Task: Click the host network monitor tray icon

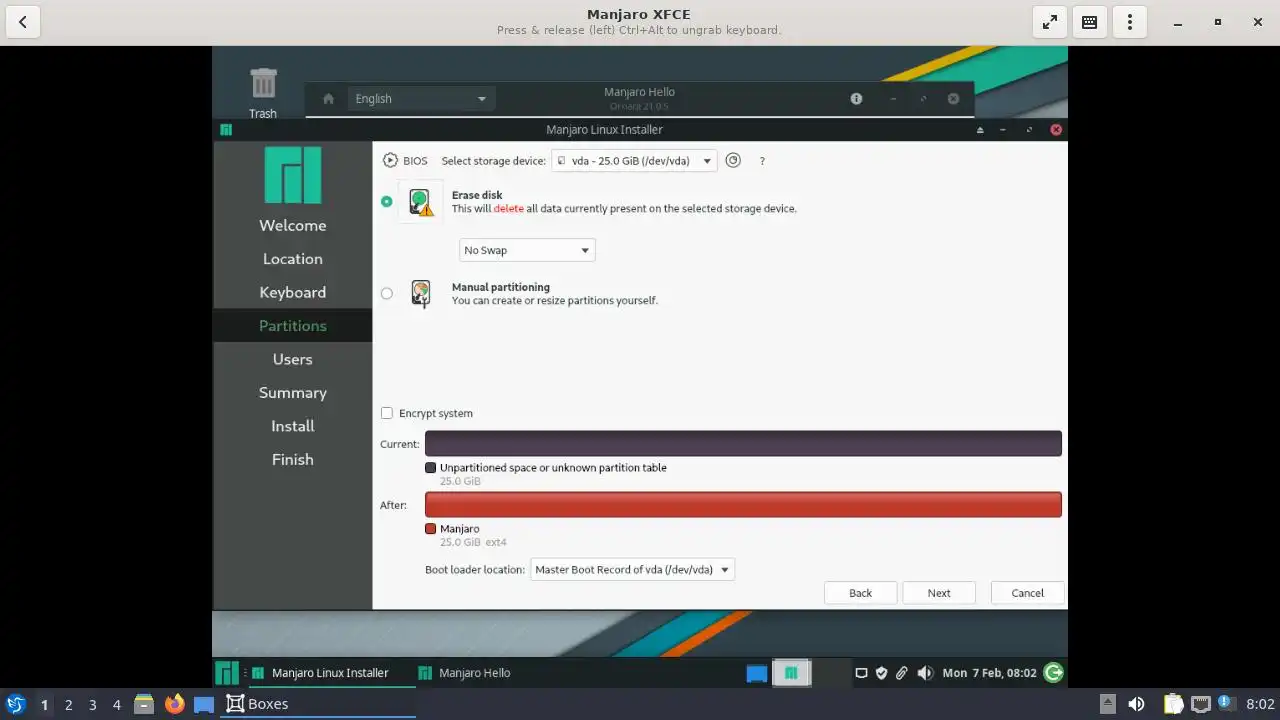Action: (x=1200, y=704)
